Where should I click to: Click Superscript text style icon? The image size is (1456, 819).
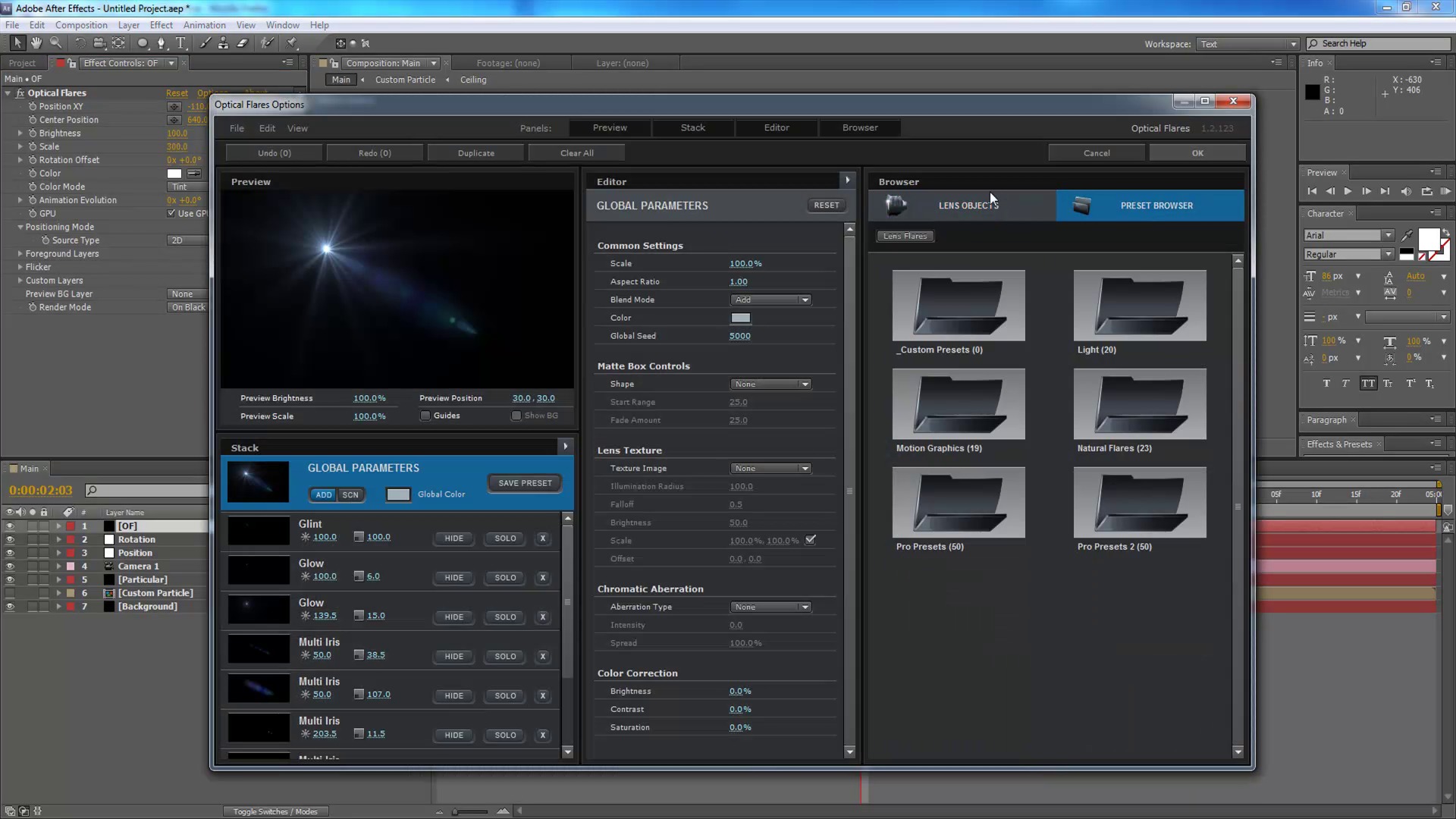tap(1410, 384)
